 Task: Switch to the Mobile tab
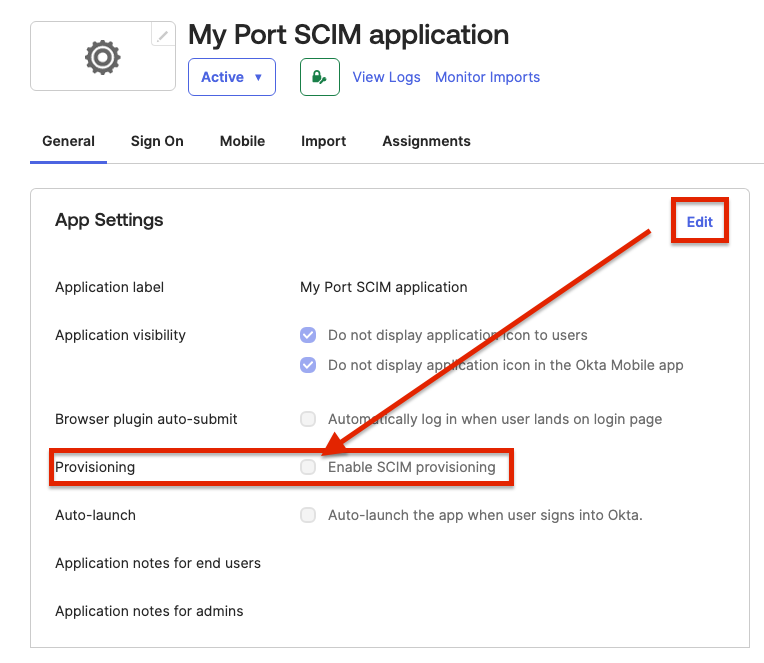242,141
